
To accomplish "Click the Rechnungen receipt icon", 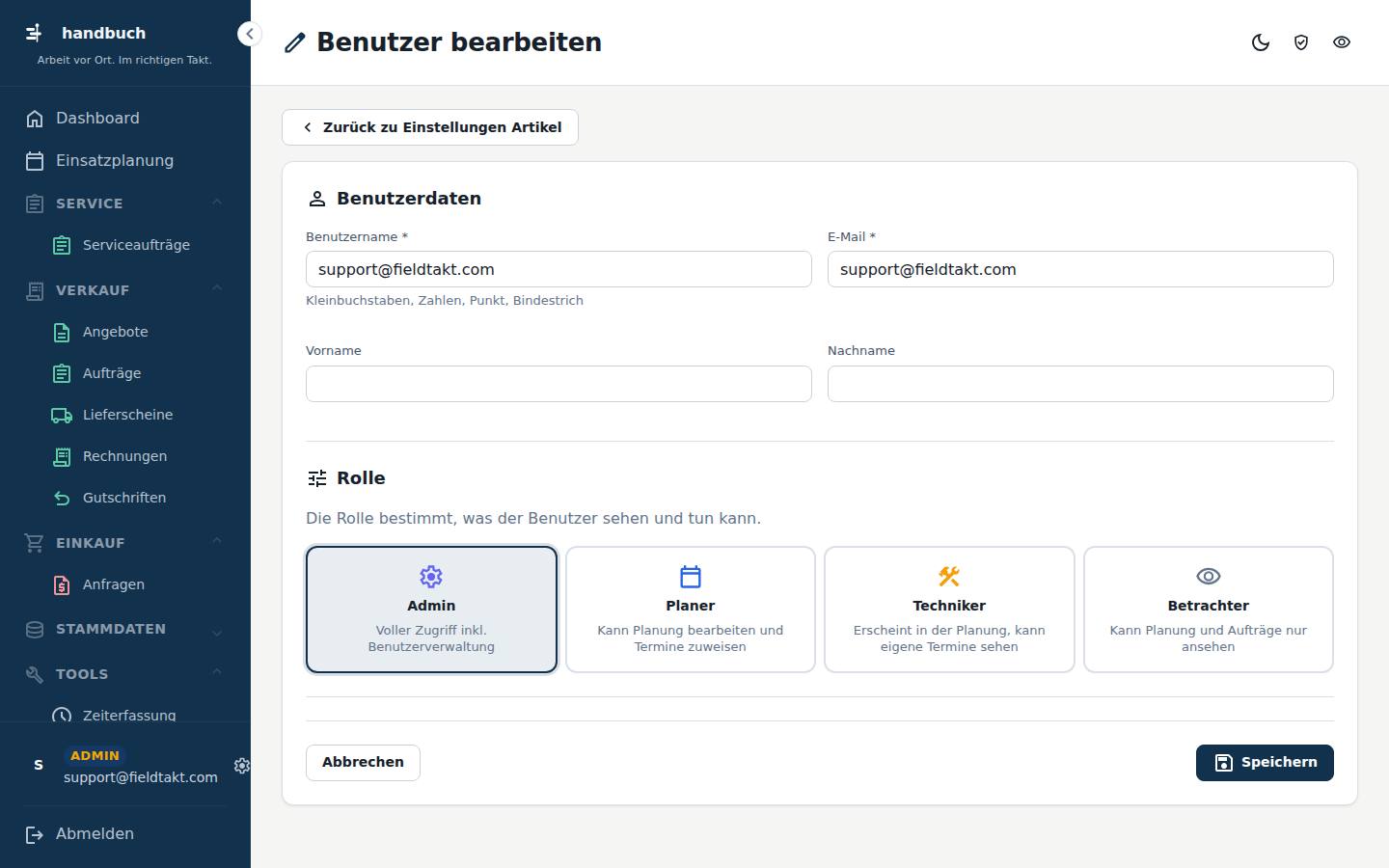I will [x=62, y=456].
